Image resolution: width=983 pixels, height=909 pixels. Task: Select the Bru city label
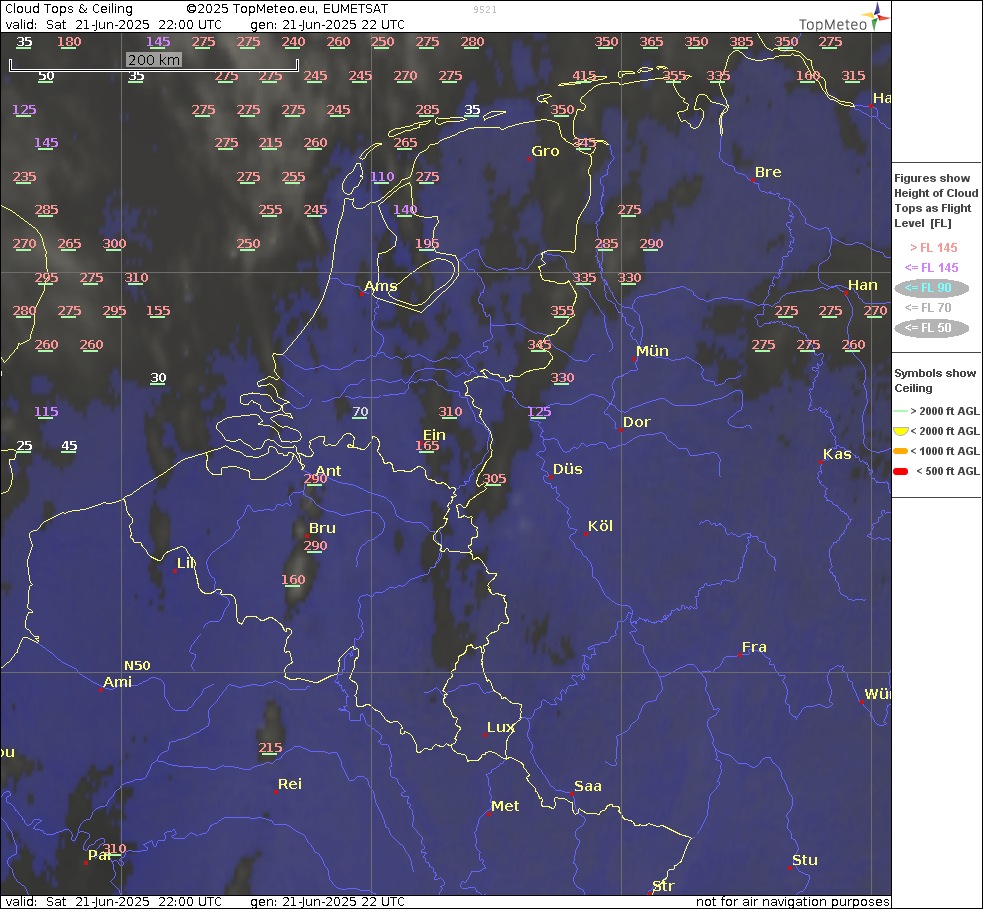click(322, 528)
